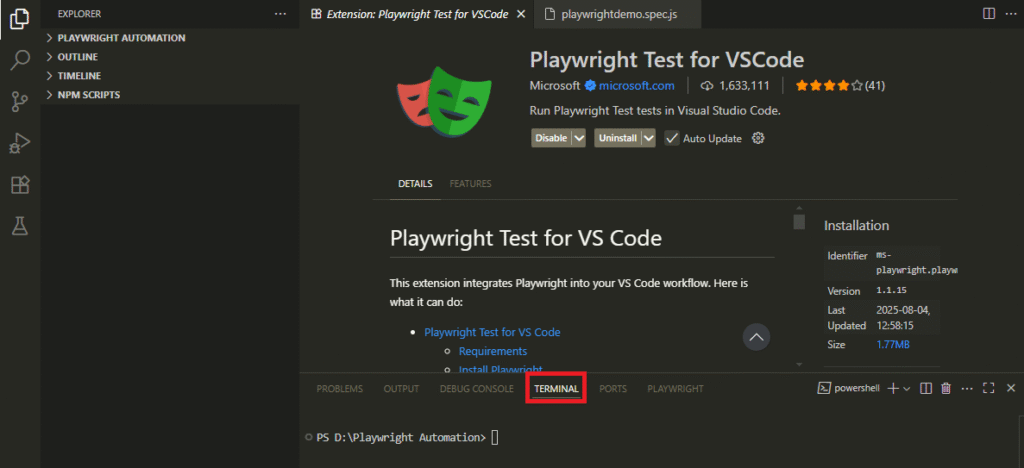Open the Uninstall button dropdown arrow
The height and width of the screenshot is (468, 1024).
pos(648,138)
